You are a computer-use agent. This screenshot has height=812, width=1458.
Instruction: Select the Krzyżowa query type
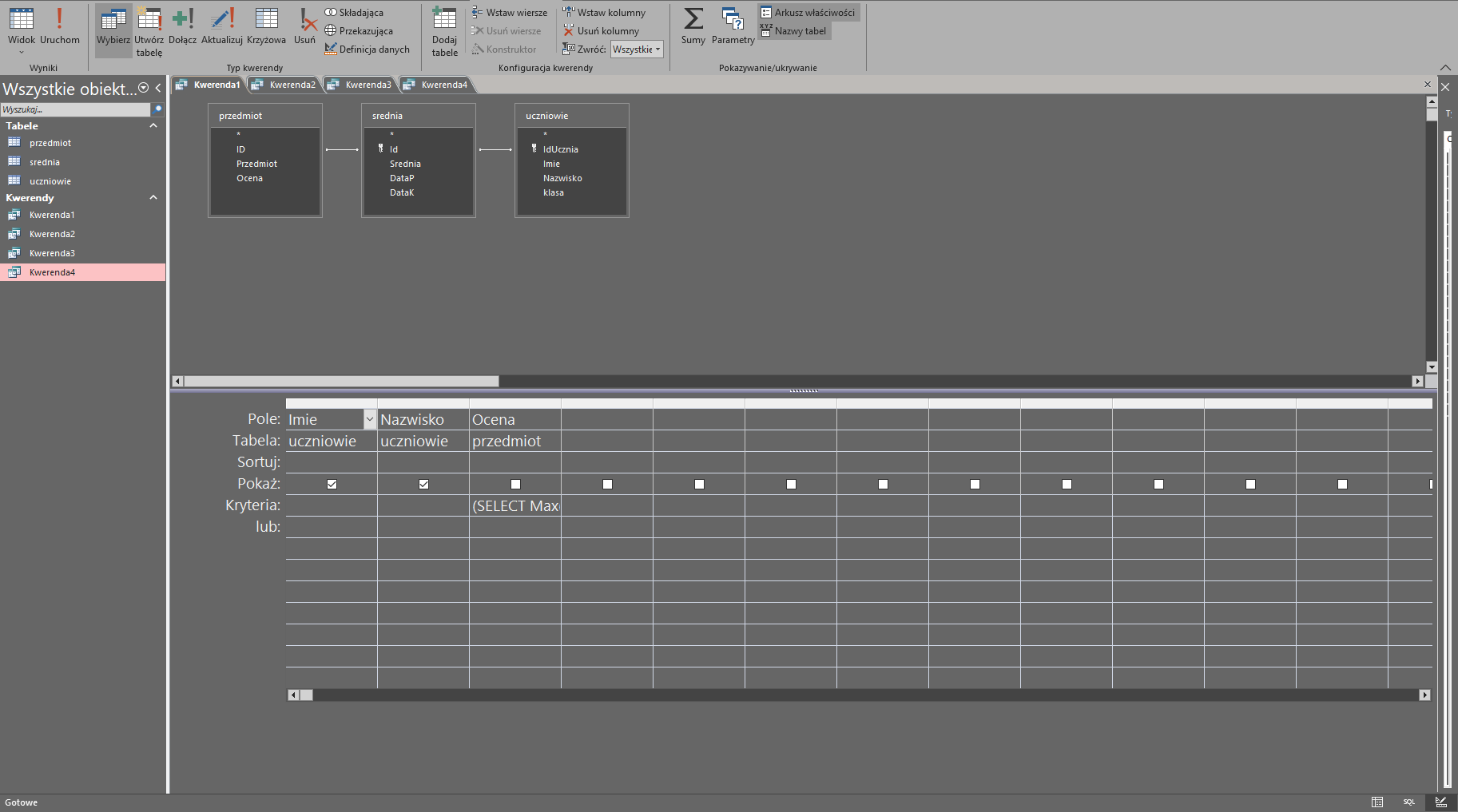coord(266,26)
